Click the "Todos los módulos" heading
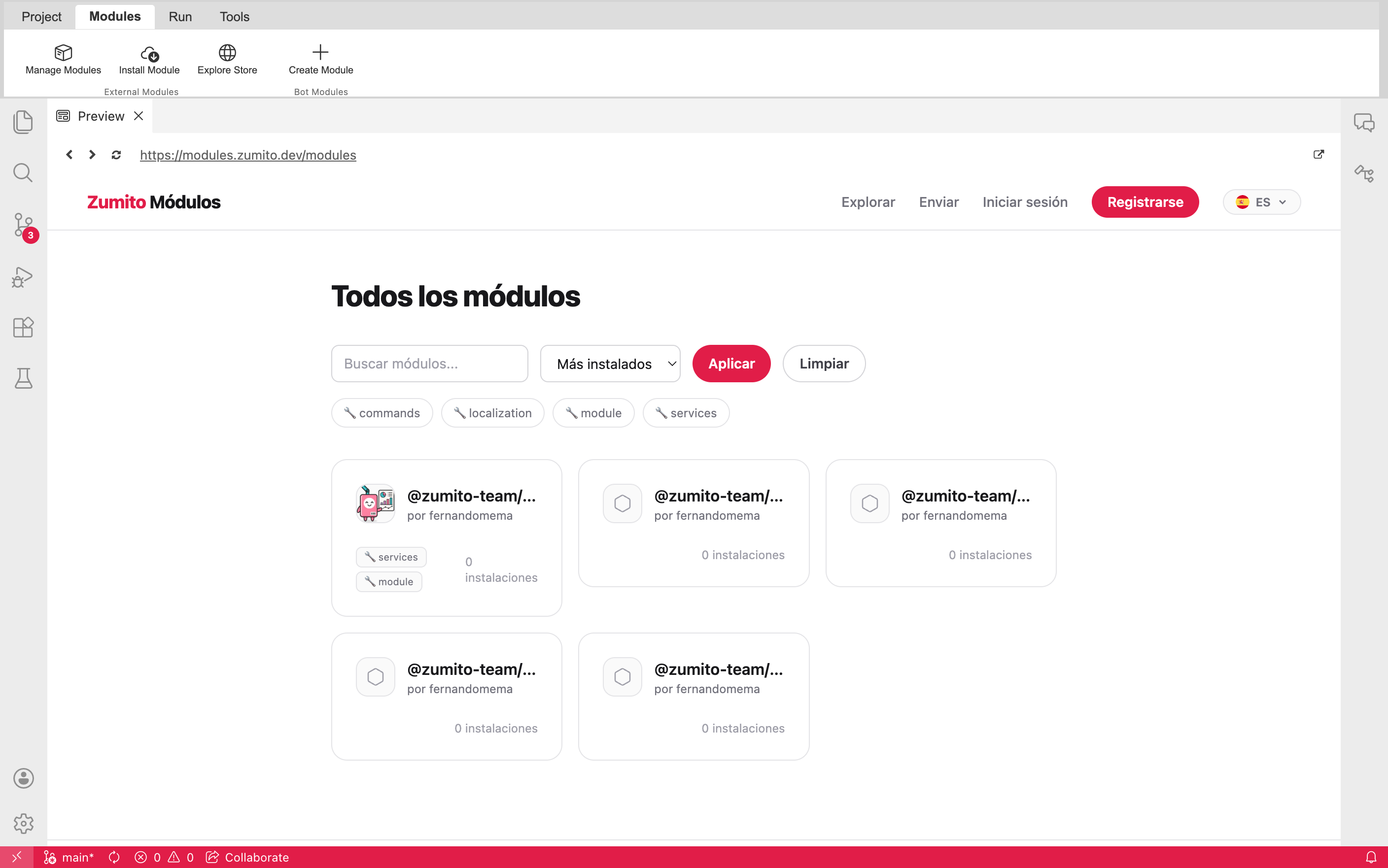The height and width of the screenshot is (868, 1388). coord(455,296)
